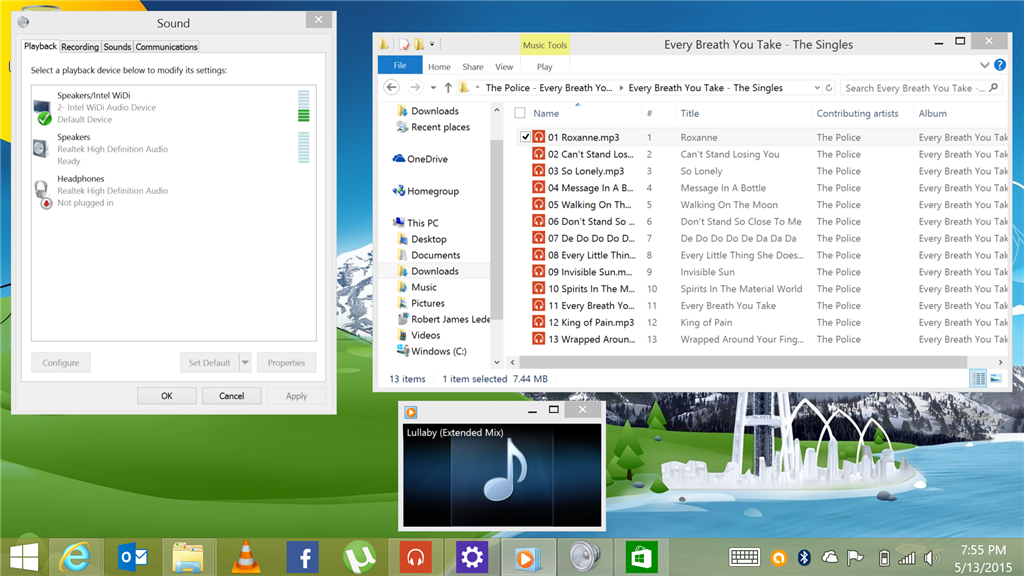This screenshot has width=1024, height=576.
Task: Open the Sound speaker icon on taskbar
Action: [x=584, y=558]
